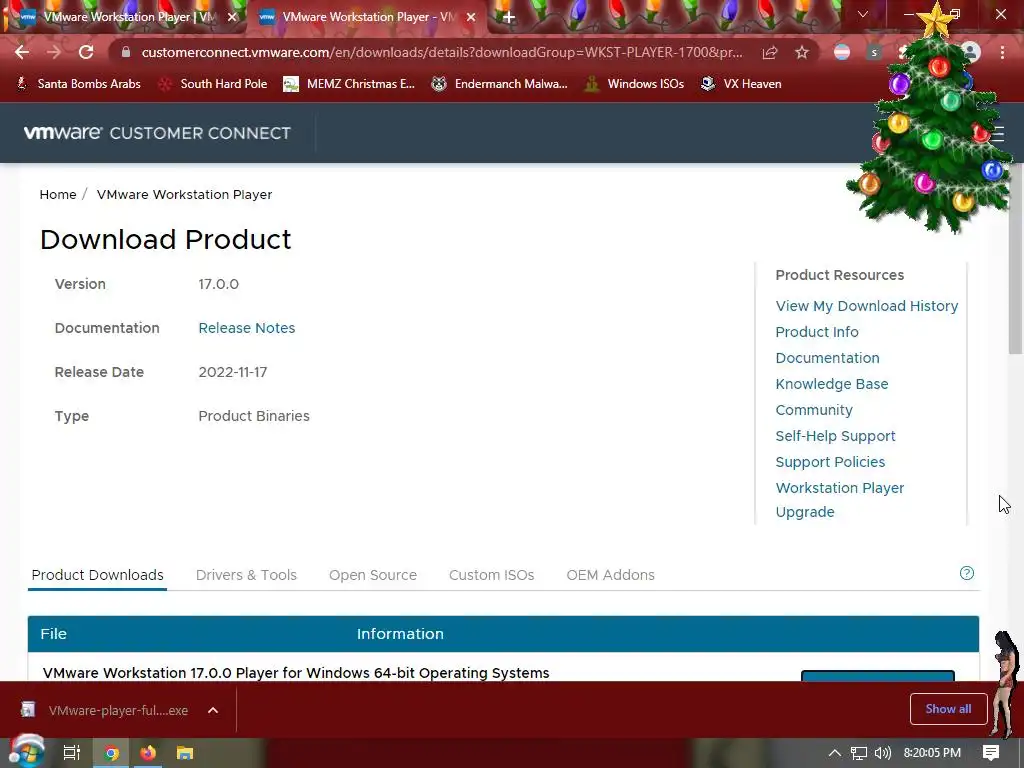Open the South Hard Pole bookmark
Image resolution: width=1024 pixels, height=768 pixels.
(213, 84)
